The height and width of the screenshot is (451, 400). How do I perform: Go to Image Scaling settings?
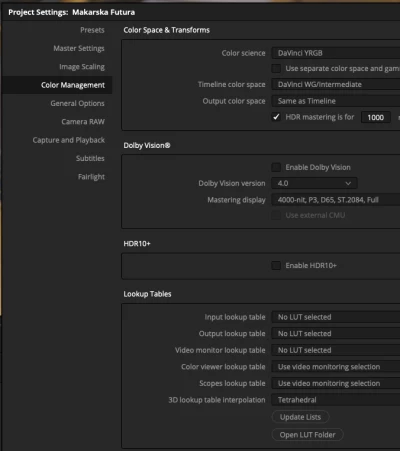pyautogui.click(x=82, y=67)
